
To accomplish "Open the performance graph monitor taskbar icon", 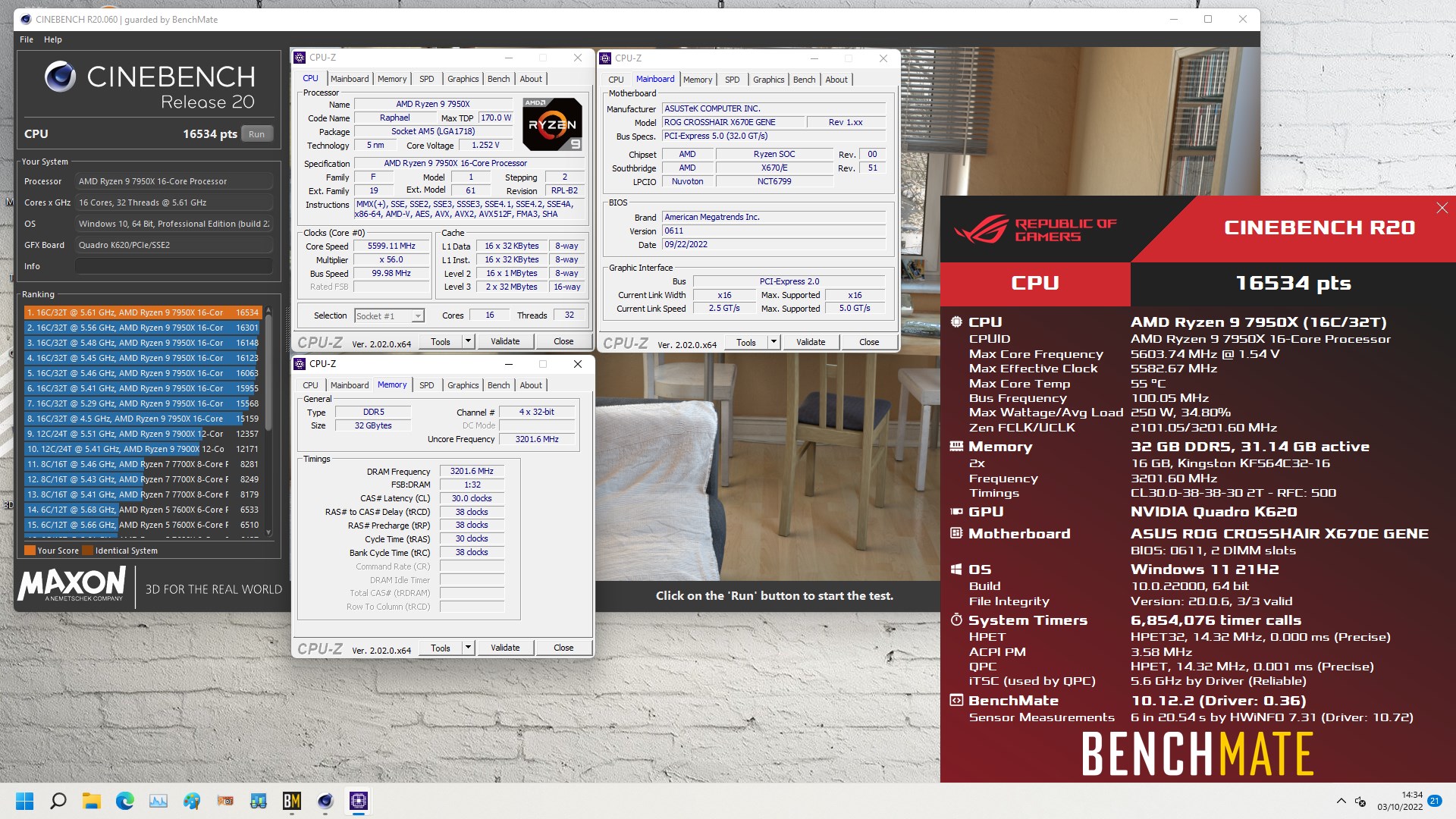I will (x=158, y=801).
